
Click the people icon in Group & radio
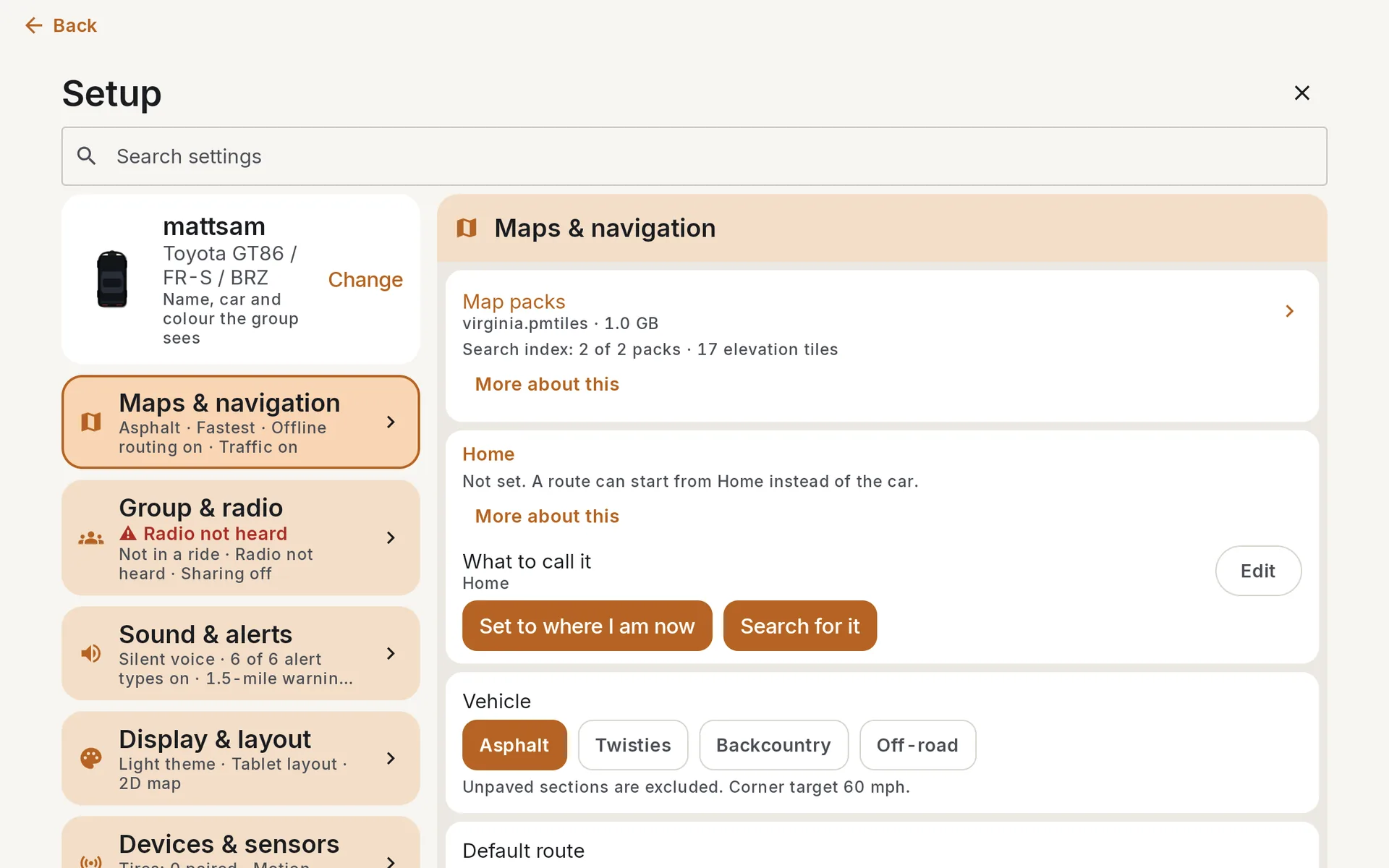pos(91,538)
